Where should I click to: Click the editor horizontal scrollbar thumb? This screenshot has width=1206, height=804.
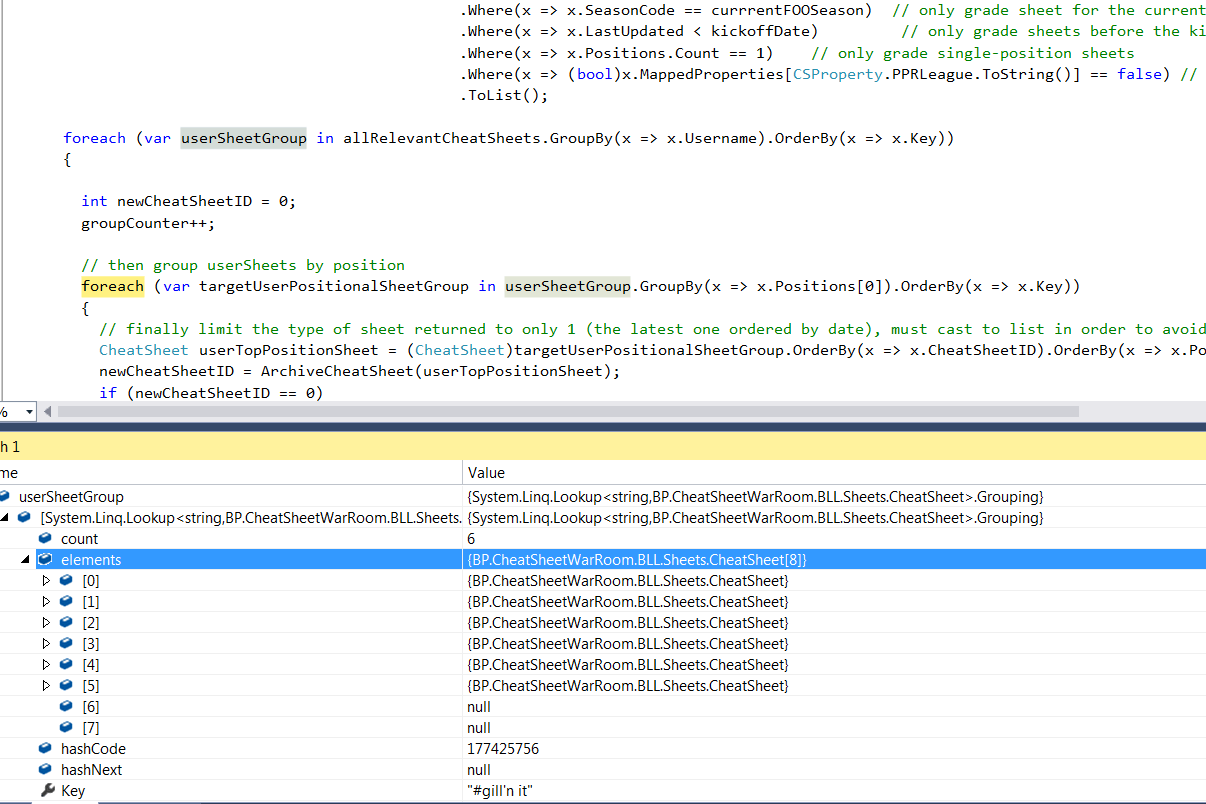pos(570,411)
